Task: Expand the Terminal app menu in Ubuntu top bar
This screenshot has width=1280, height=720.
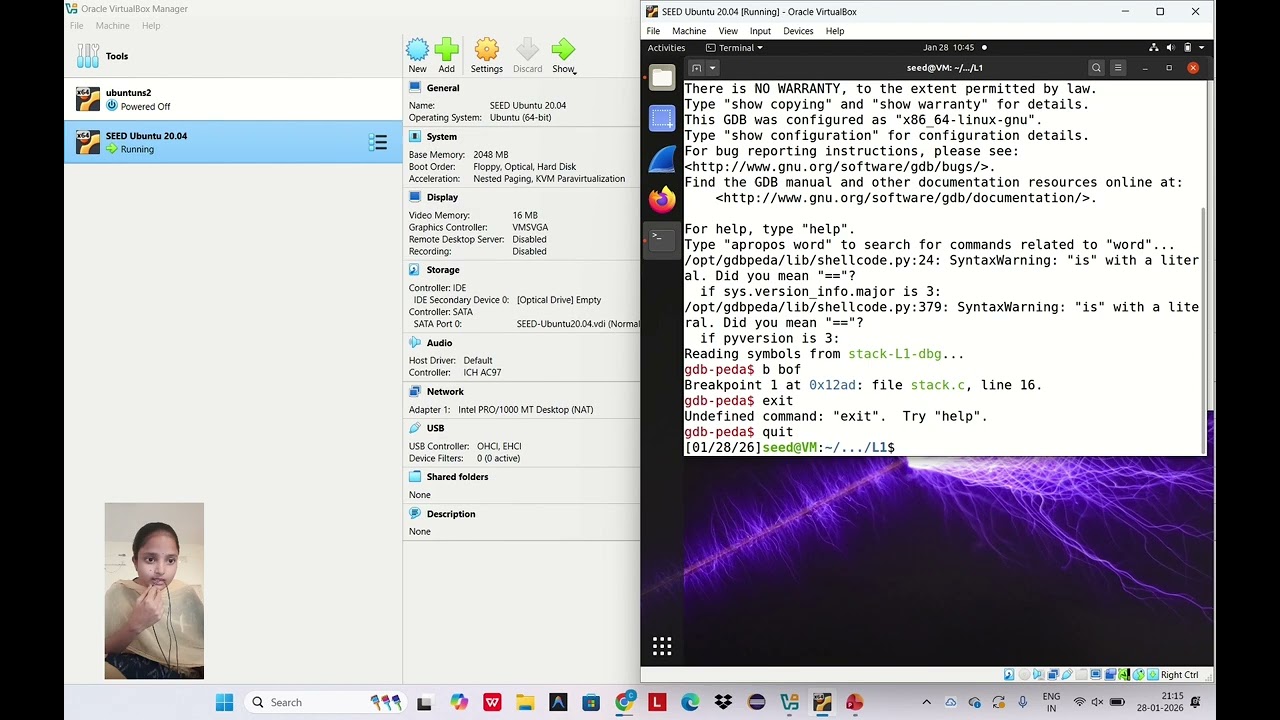Action: point(734,47)
